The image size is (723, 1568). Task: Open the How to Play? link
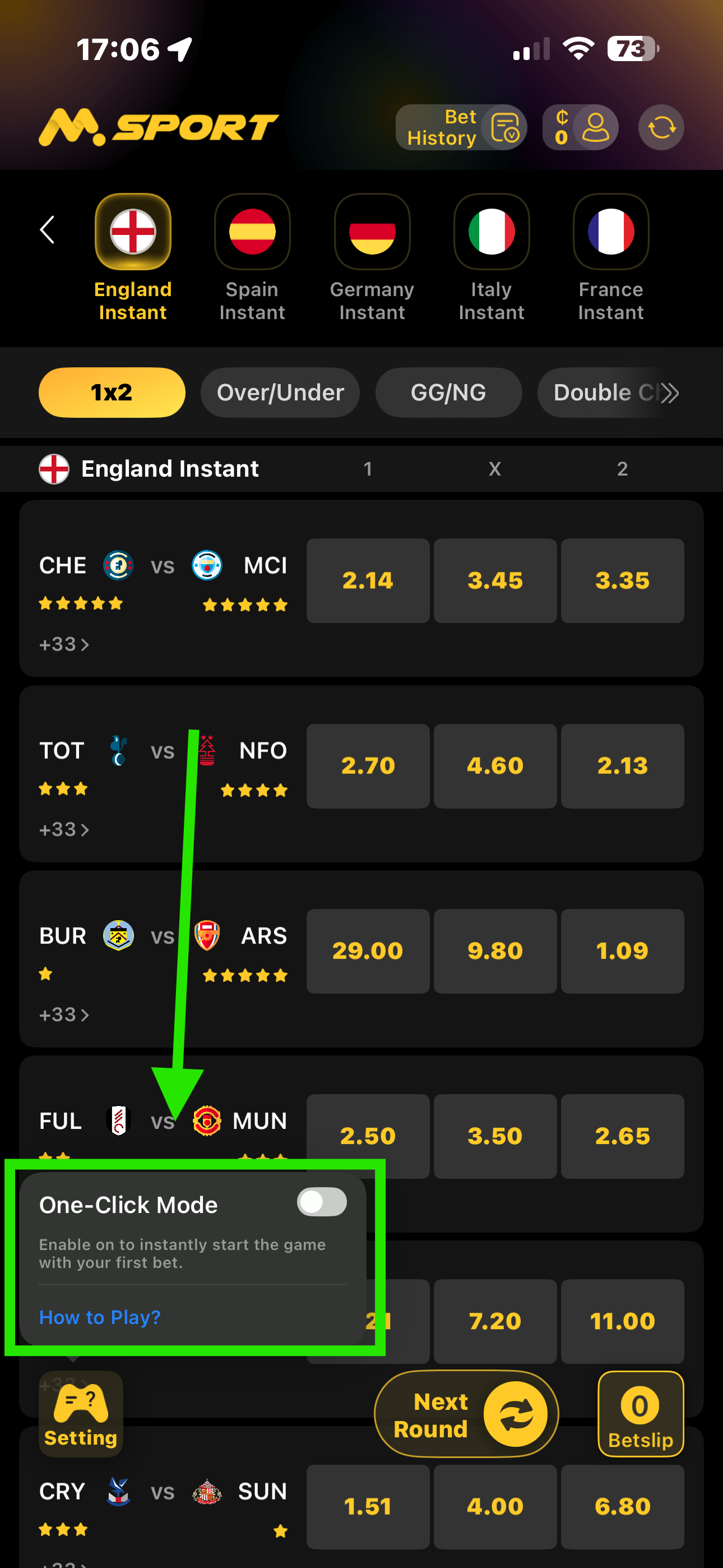(x=100, y=1317)
